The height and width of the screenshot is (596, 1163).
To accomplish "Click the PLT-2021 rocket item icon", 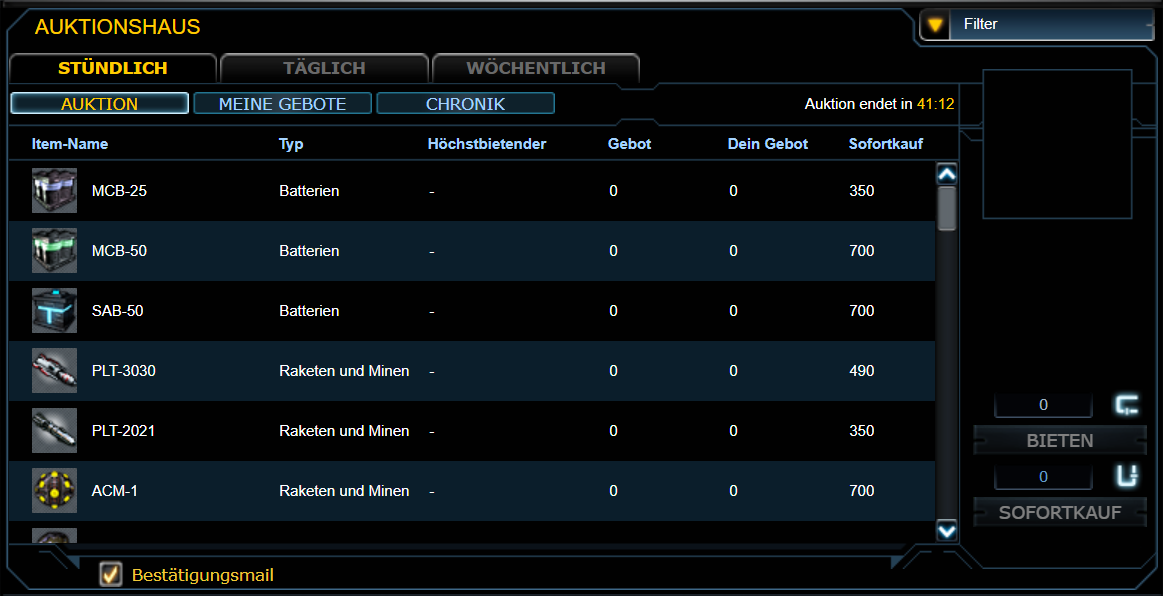I will pos(54,431).
